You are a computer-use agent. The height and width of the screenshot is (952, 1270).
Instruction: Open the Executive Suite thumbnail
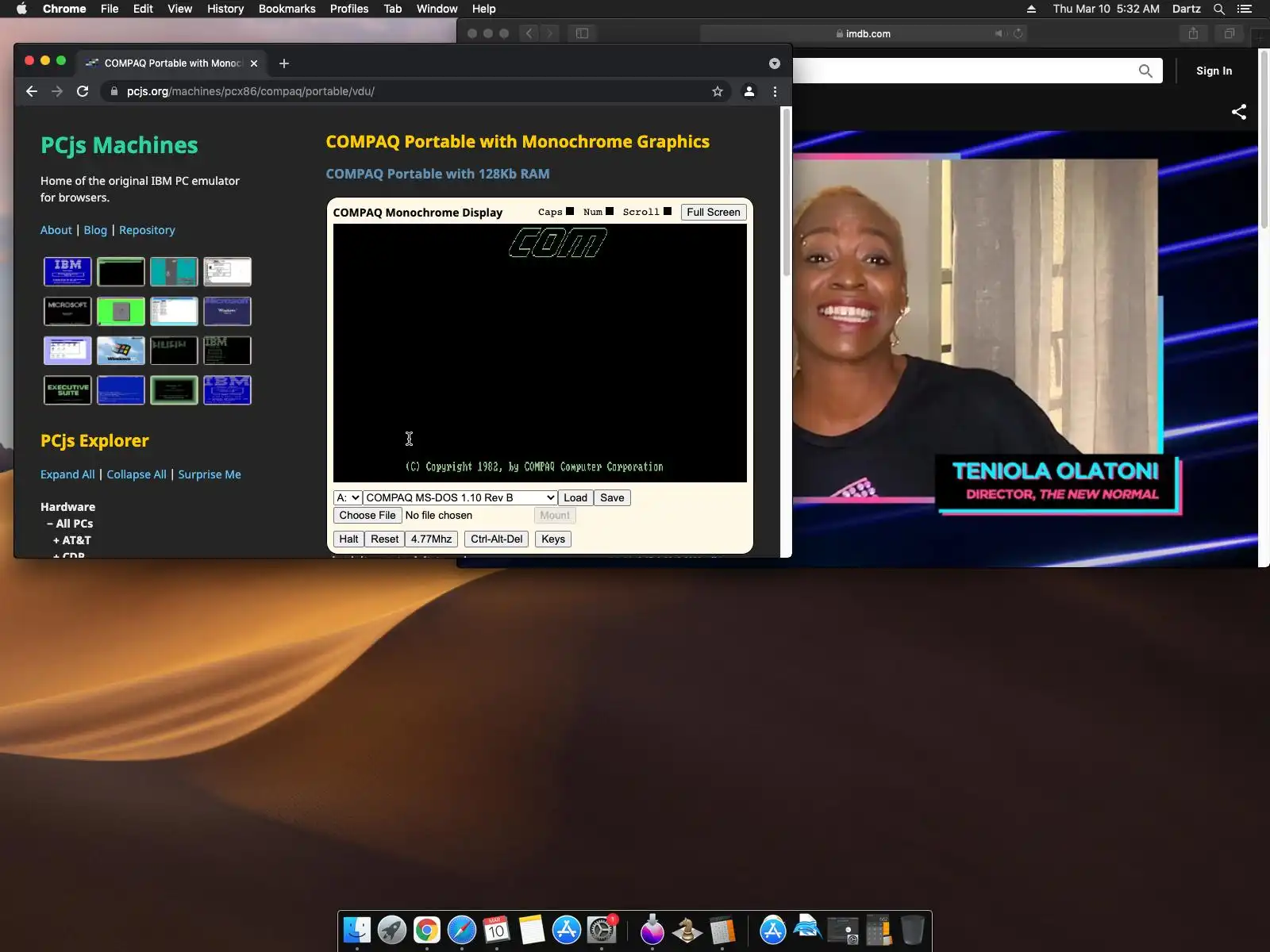click(x=67, y=390)
